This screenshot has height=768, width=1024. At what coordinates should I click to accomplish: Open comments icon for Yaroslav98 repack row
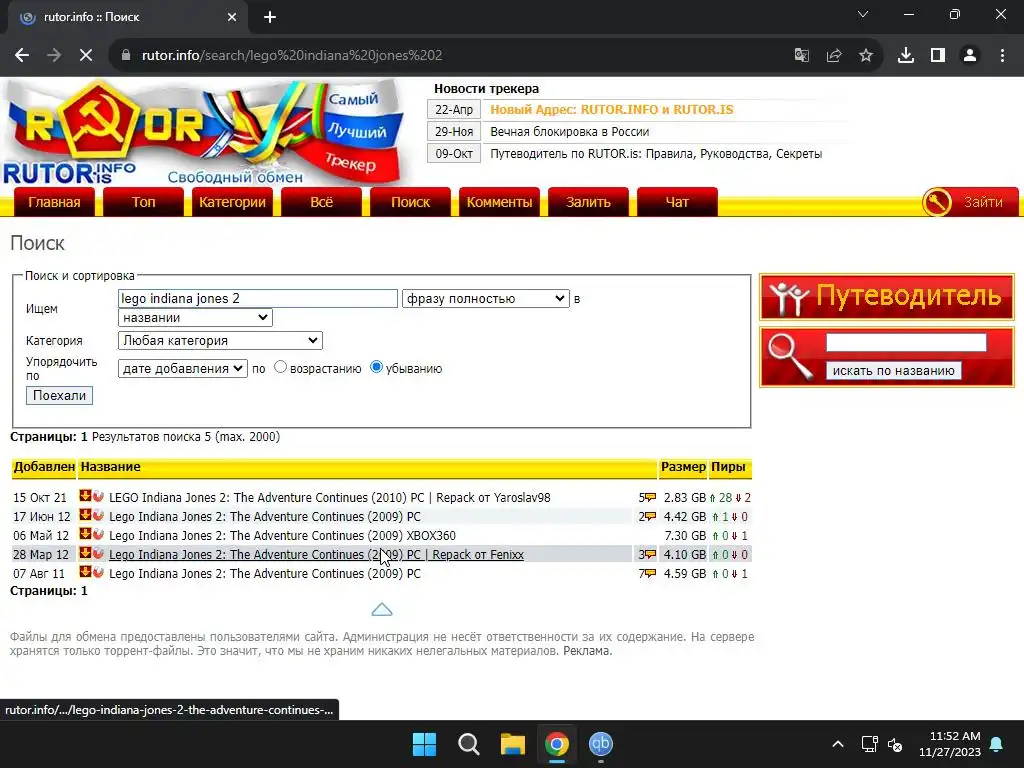coord(650,498)
